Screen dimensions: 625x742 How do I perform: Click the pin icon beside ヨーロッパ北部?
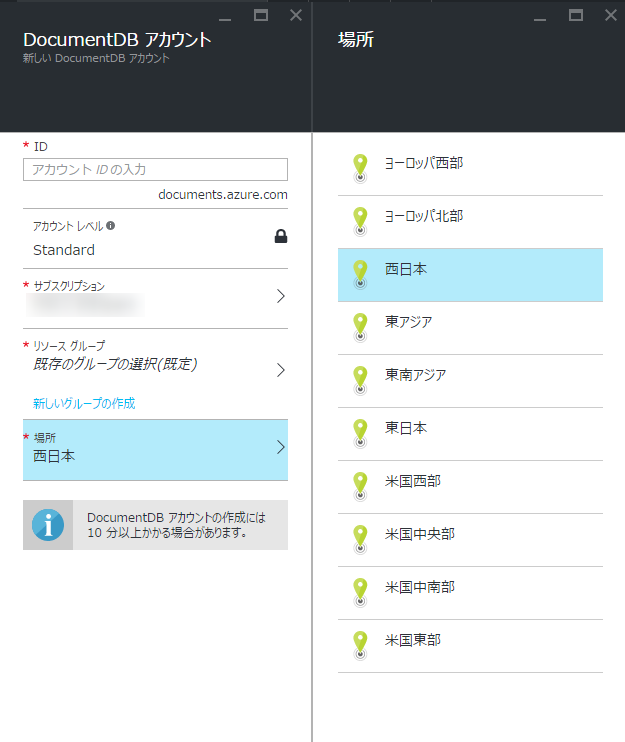tap(360, 221)
